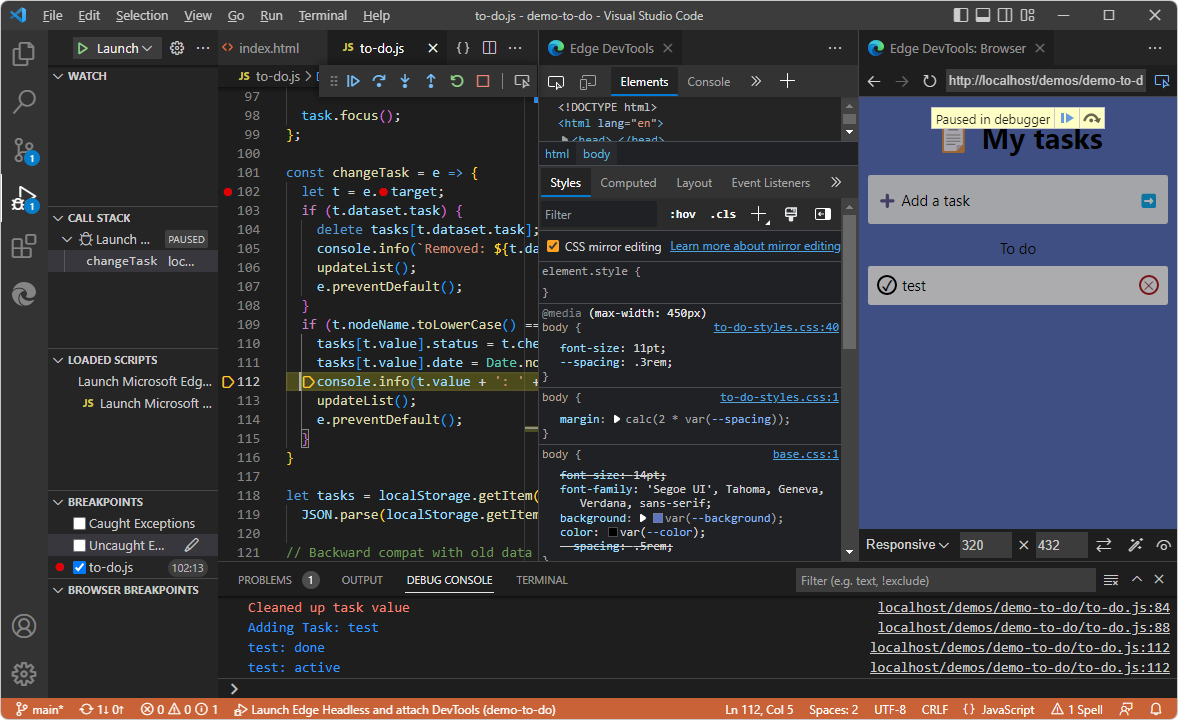Viewport: 1178px width, 720px height.
Task: Click the Continue icon in the debug toolbar
Action: click(x=353, y=81)
